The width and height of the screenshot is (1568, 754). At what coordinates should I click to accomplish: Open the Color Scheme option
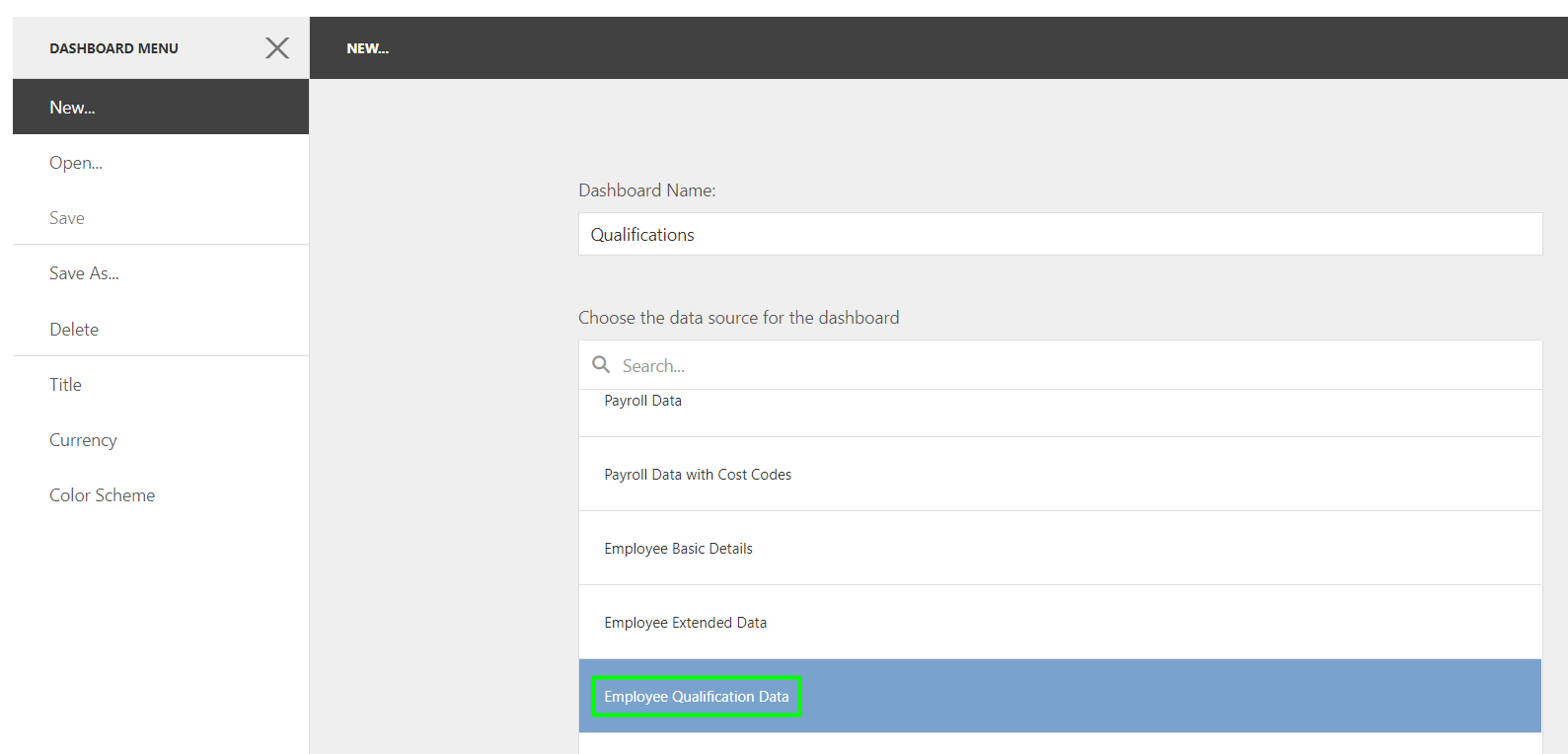click(161, 494)
